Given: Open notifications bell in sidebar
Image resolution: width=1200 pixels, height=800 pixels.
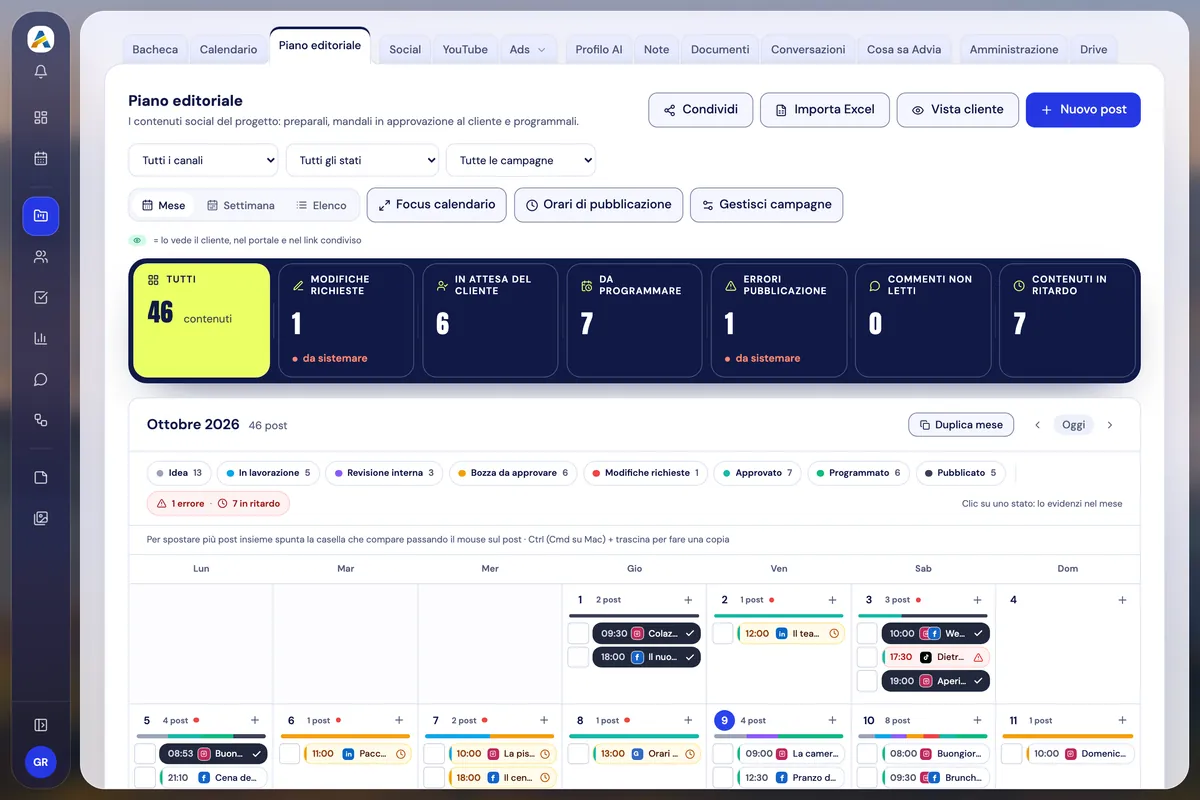Looking at the screenshot, I should 41,72.
